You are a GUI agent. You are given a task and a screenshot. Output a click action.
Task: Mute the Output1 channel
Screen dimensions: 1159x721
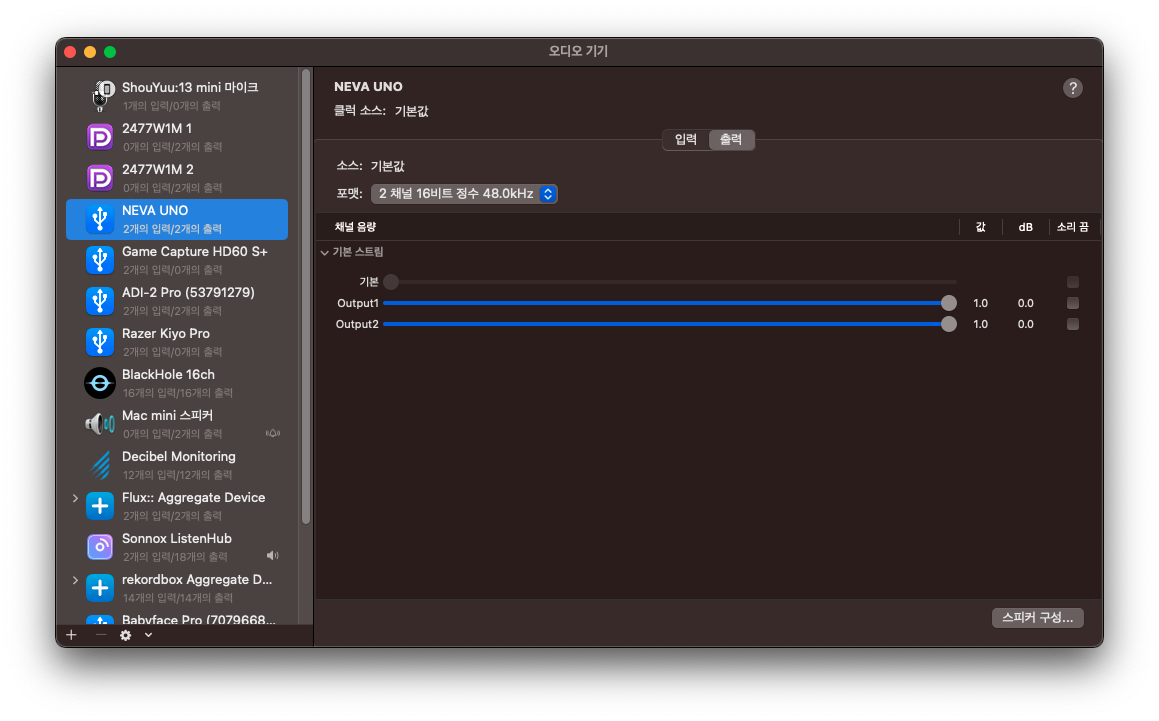1073,303
